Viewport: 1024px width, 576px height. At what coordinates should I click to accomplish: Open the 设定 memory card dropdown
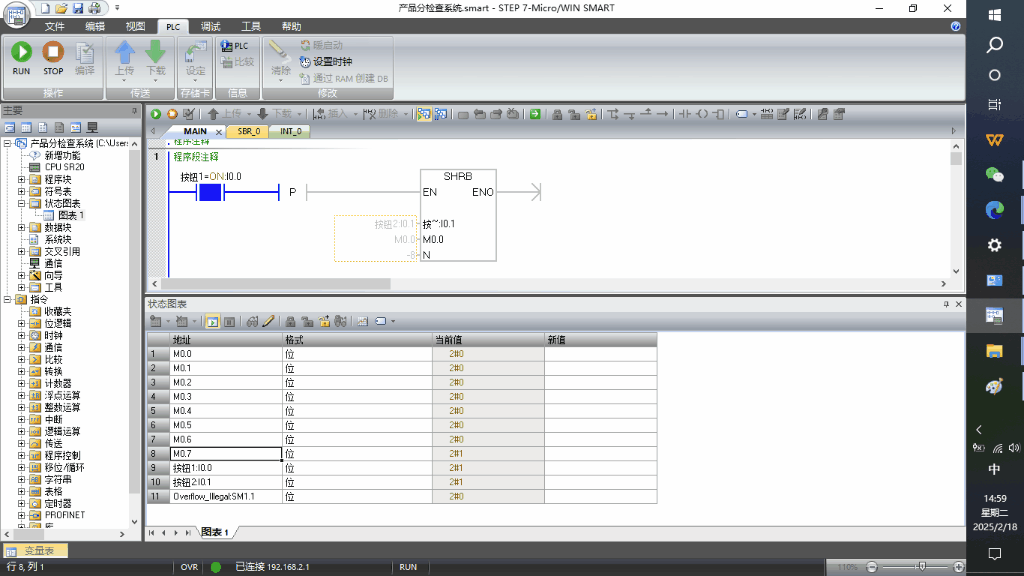tap(195, 80)
